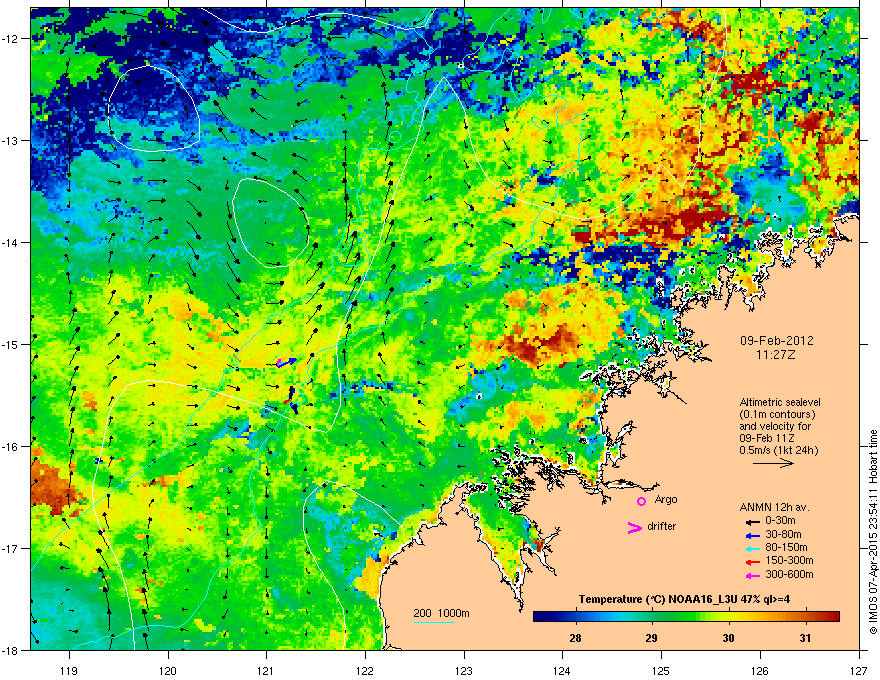Click the '200 1000m' bathymetry label
Image resolution: width=880 pixels, height=680 pixels.
pyautogui.click(x=441, y=613)
